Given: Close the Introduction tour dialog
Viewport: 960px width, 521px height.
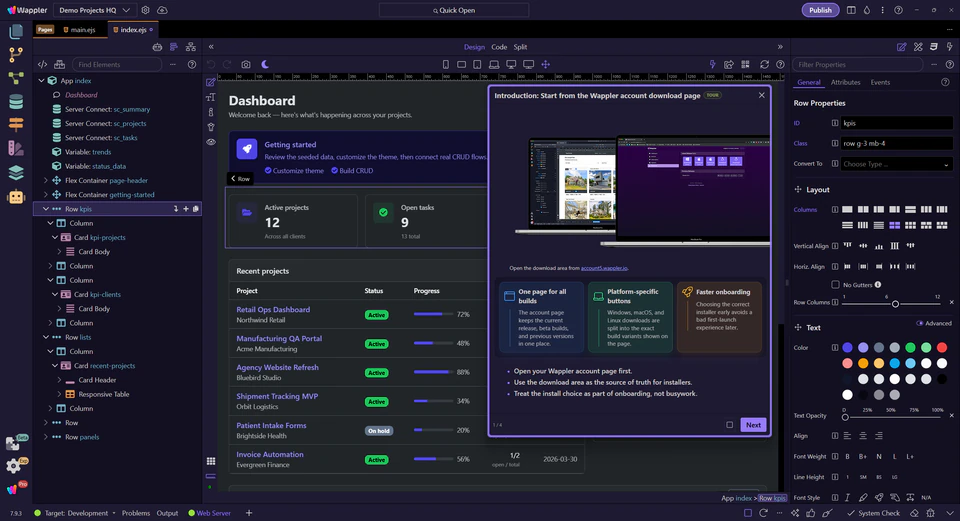Looking at the screenshot, I should click(x=762, y=95).
